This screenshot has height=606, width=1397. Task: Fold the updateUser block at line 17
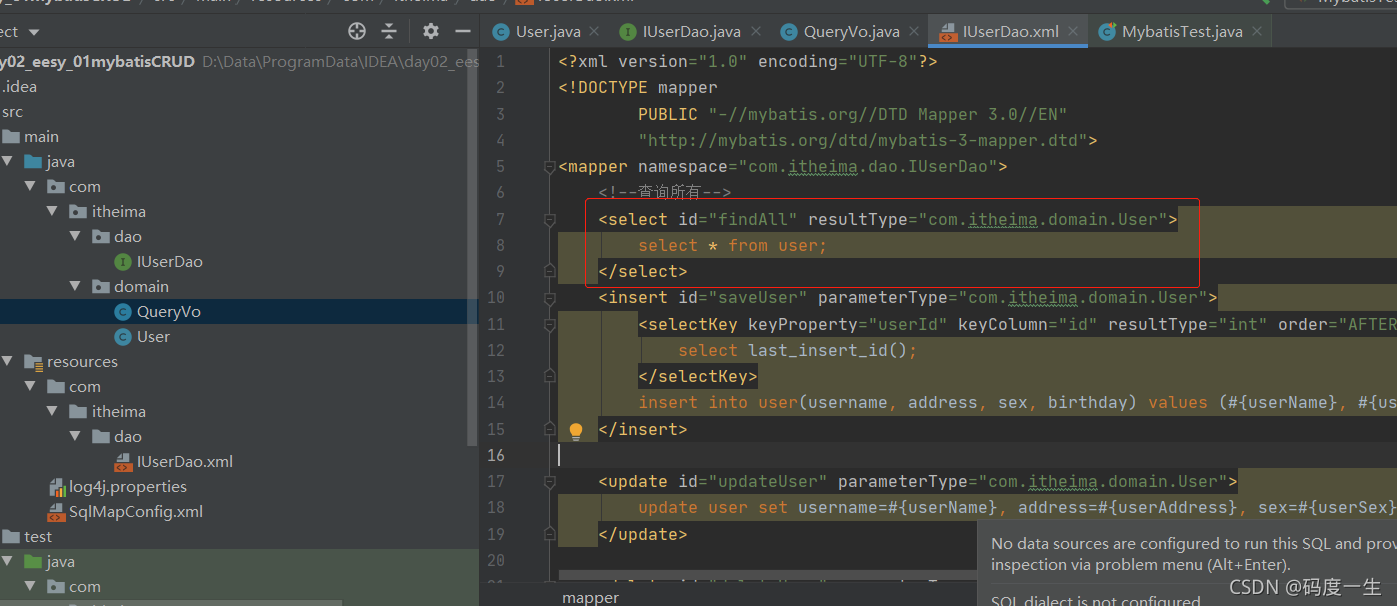coord(549,481)
